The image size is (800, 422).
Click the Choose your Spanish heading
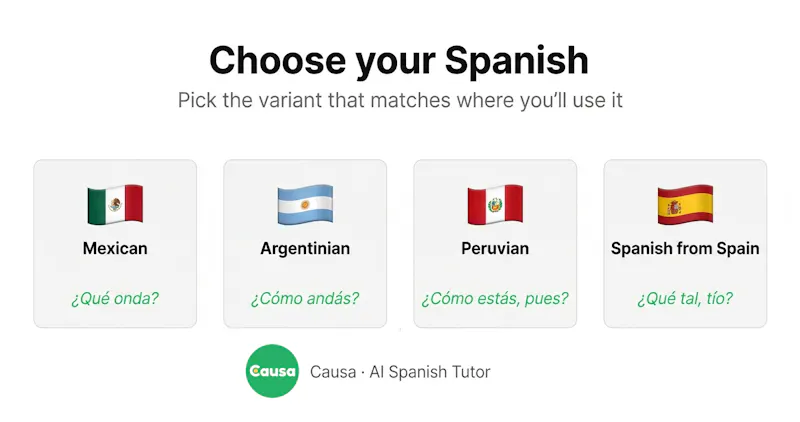pos(399,61)
